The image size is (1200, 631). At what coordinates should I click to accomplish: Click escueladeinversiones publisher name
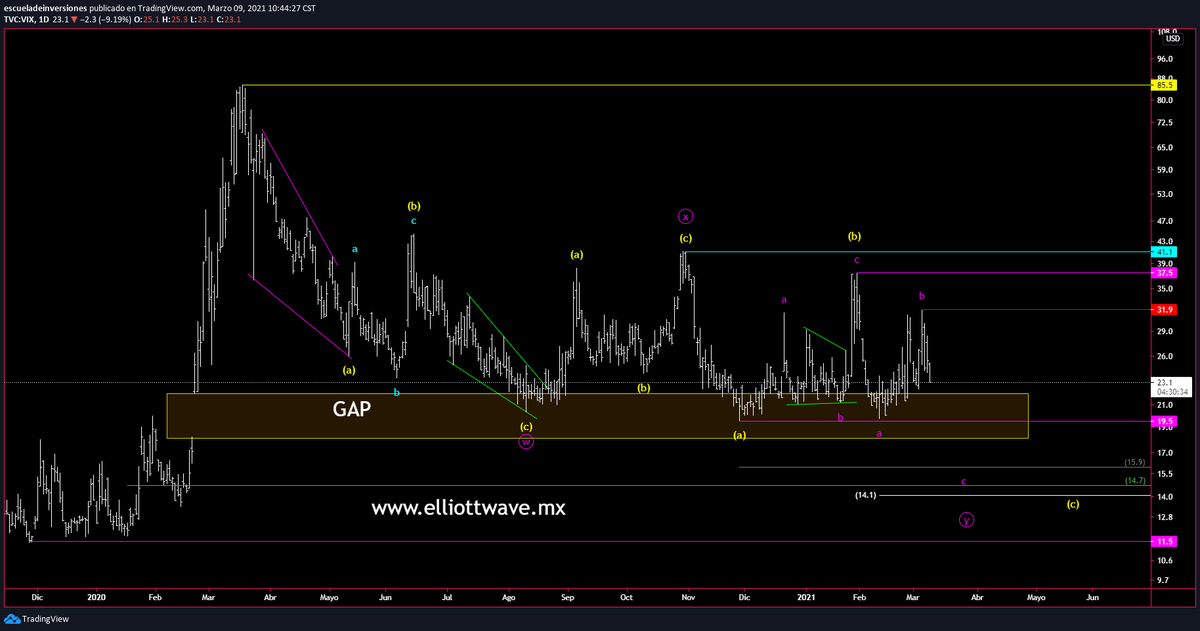pyautogui.click(x=43, y=6)
